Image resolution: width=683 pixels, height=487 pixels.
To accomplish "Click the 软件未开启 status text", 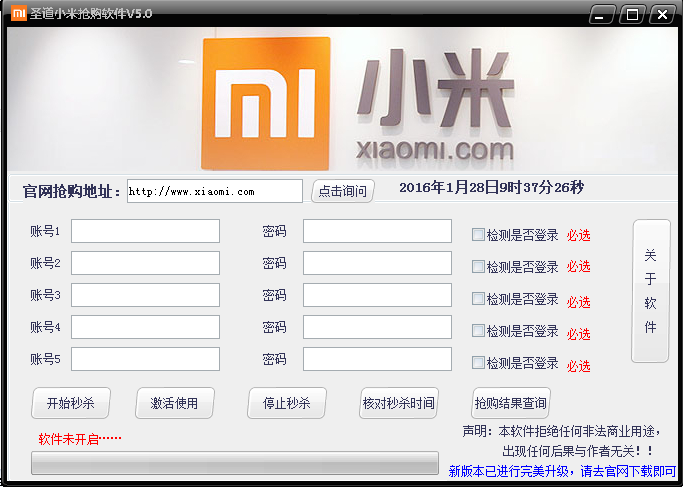I will click(80, 439).
